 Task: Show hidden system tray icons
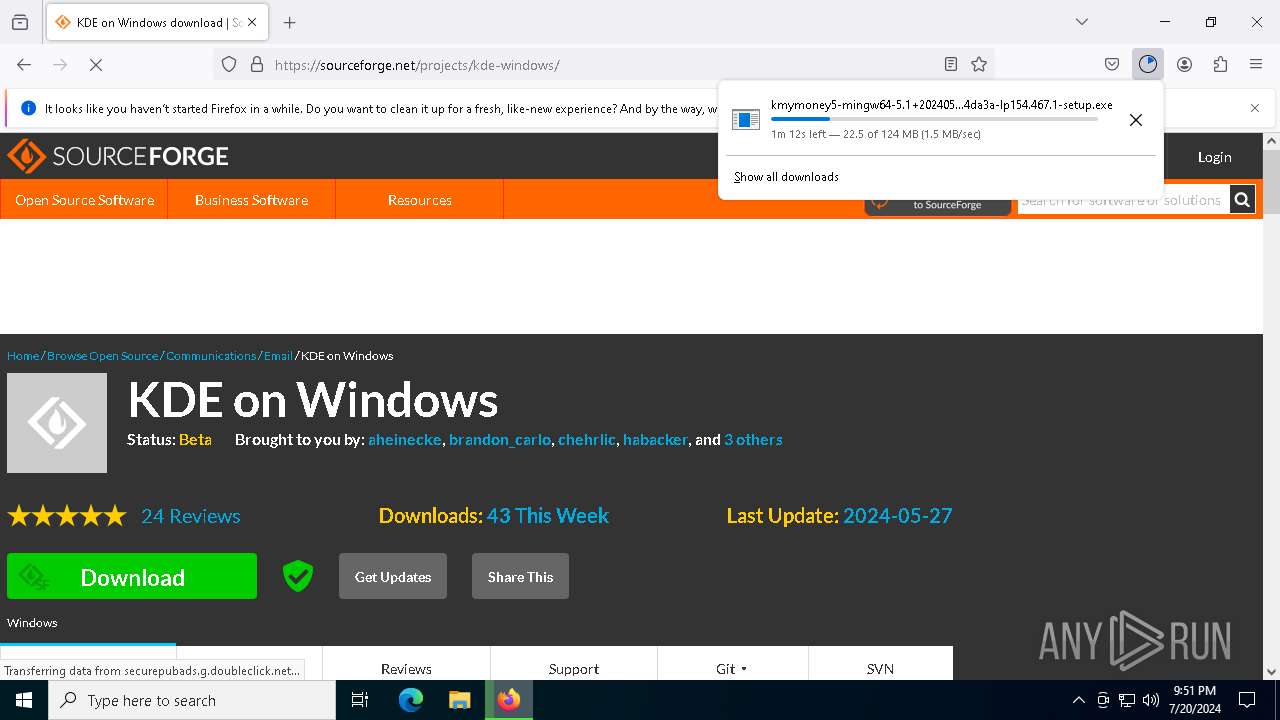[1078, 700]
